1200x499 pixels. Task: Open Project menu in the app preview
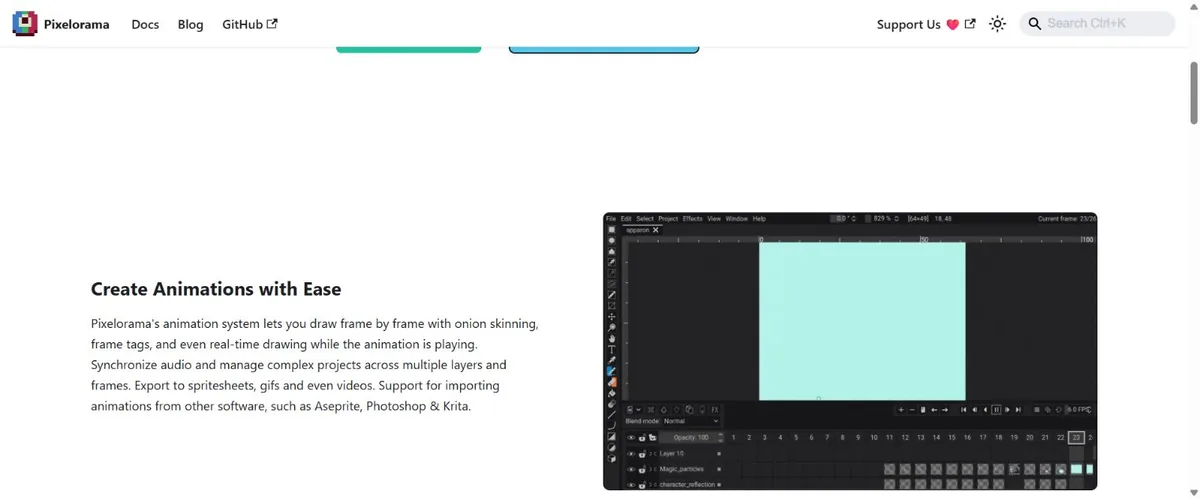tap(668, 219)
